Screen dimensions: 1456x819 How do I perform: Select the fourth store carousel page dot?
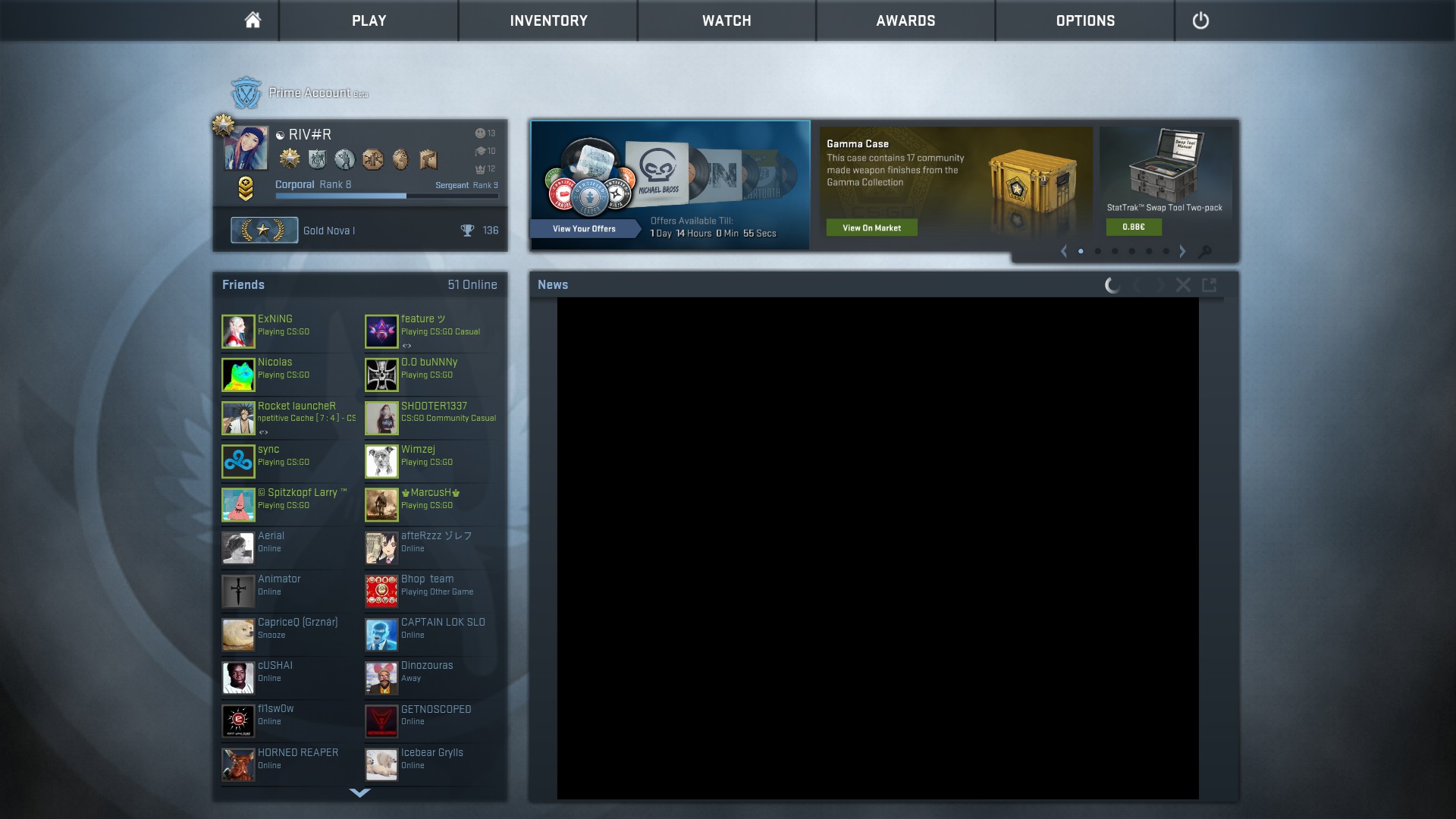(1131, 252)
